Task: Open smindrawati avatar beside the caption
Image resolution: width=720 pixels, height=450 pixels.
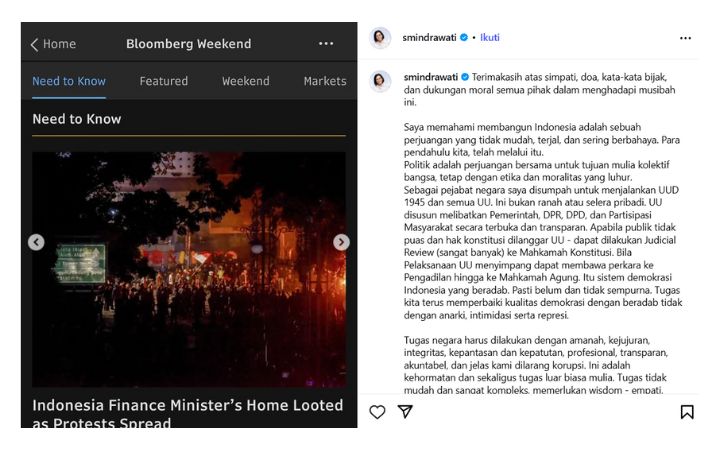Action: [380, 81]
